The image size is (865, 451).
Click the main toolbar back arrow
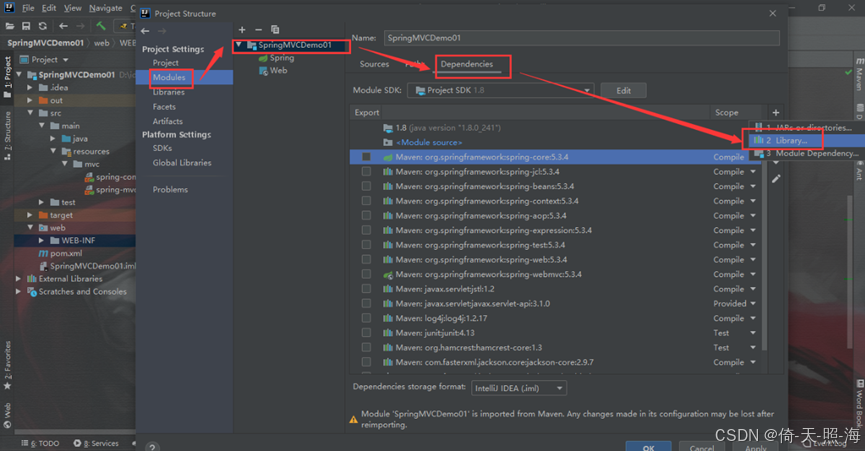click(x=63, y=26)
